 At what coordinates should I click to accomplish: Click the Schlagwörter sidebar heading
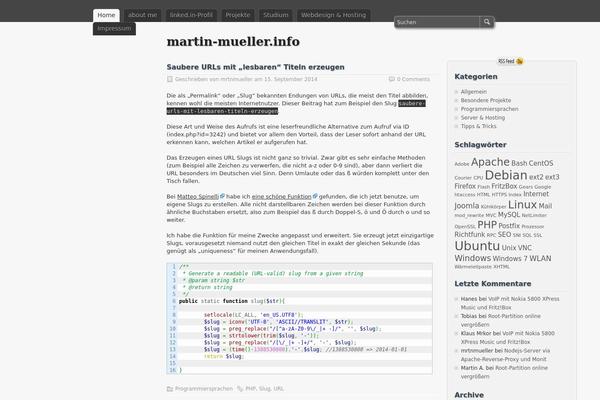(x=480, y=145)
